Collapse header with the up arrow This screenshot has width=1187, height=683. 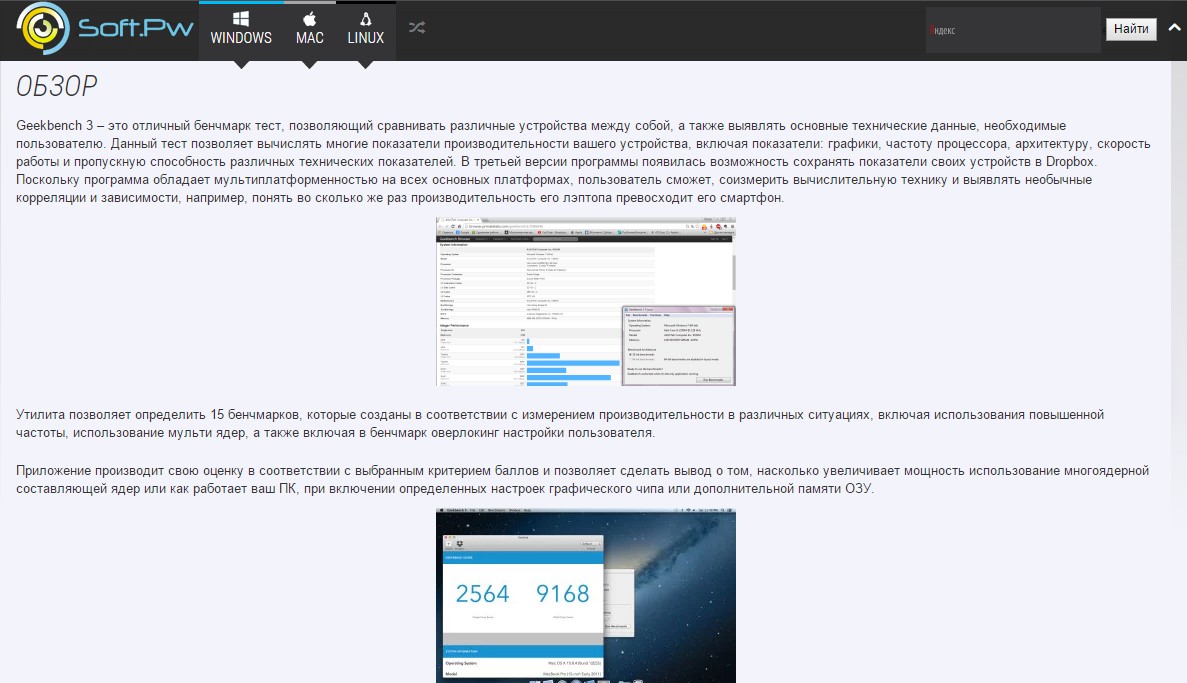(x=1174, y=28)
